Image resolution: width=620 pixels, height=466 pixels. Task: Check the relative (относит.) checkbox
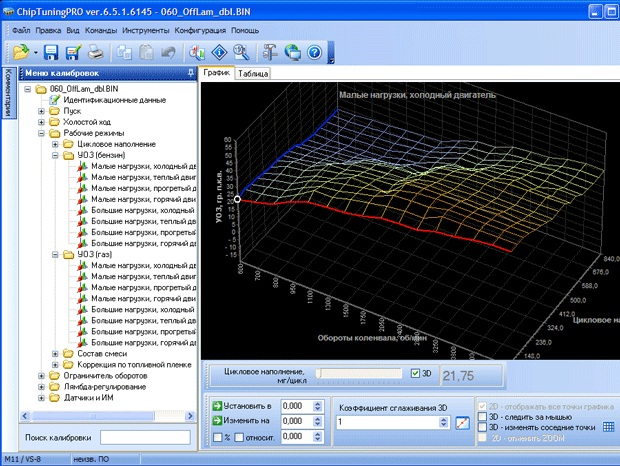pos(239,437)
